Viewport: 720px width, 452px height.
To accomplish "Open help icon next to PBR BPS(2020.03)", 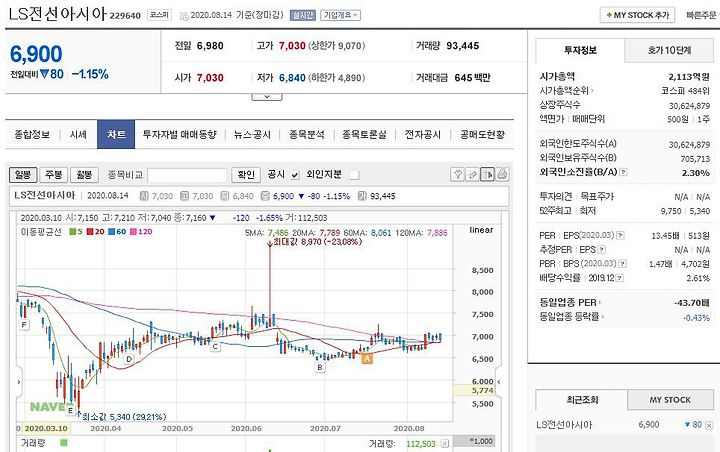I will (x=623, y=264).
